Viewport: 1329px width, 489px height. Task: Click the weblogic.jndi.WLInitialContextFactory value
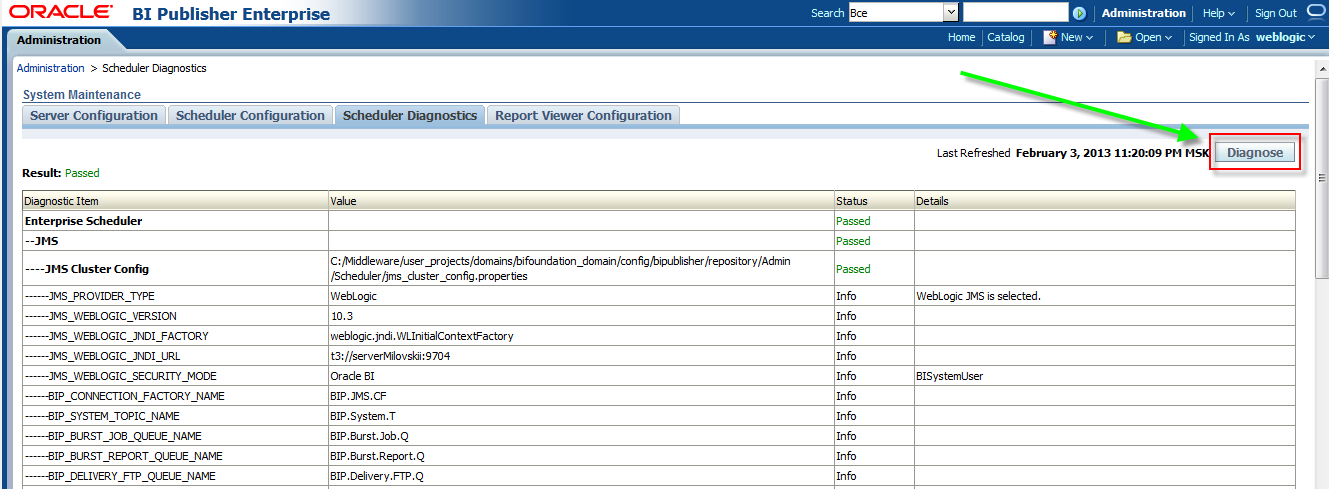tap(421, 336)
